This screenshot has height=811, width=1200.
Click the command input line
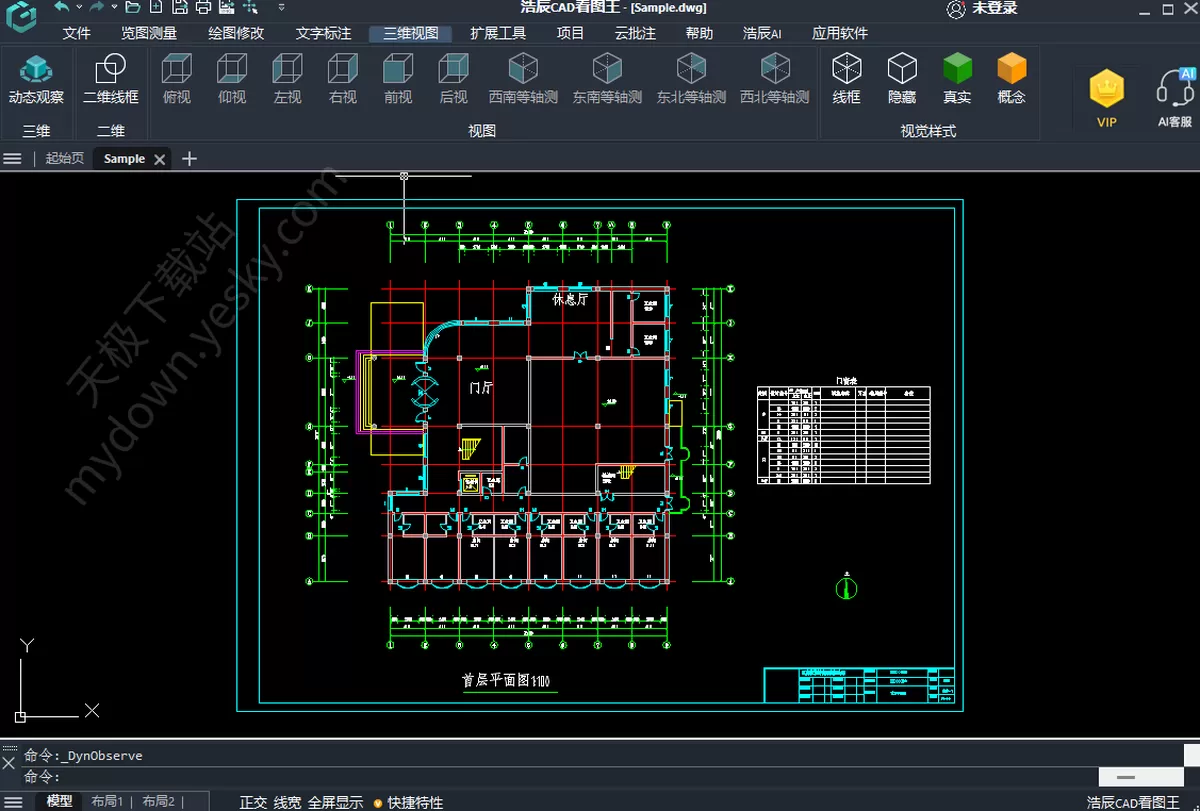tap(560, 777)
